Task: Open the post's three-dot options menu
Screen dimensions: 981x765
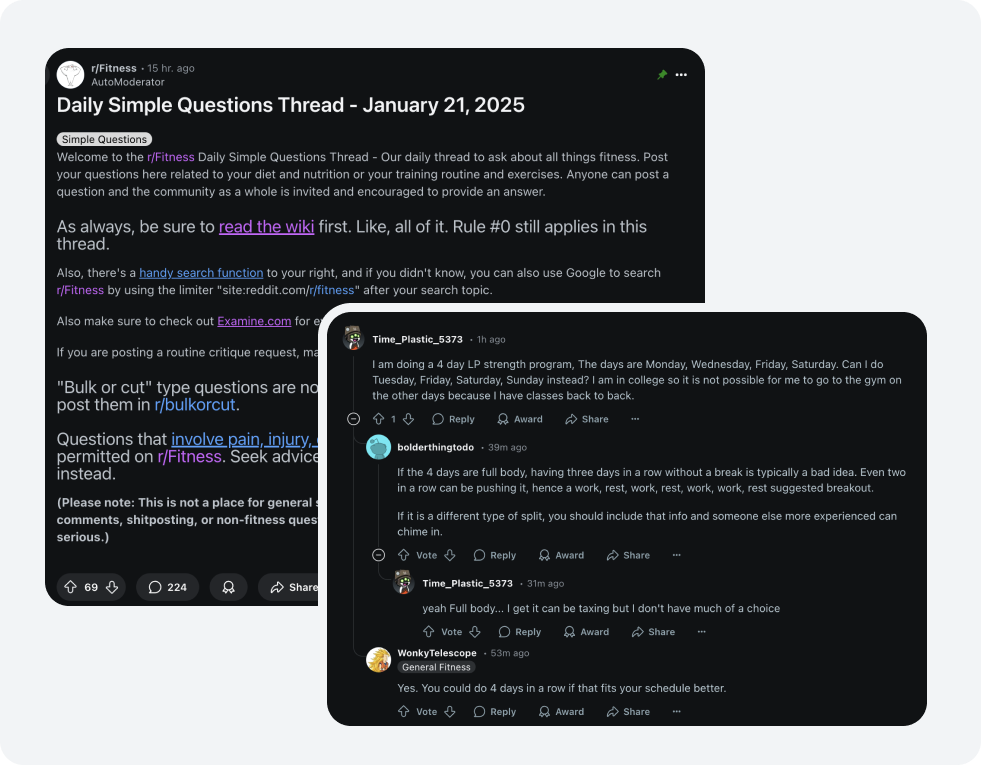Action: tap(681, 75)
